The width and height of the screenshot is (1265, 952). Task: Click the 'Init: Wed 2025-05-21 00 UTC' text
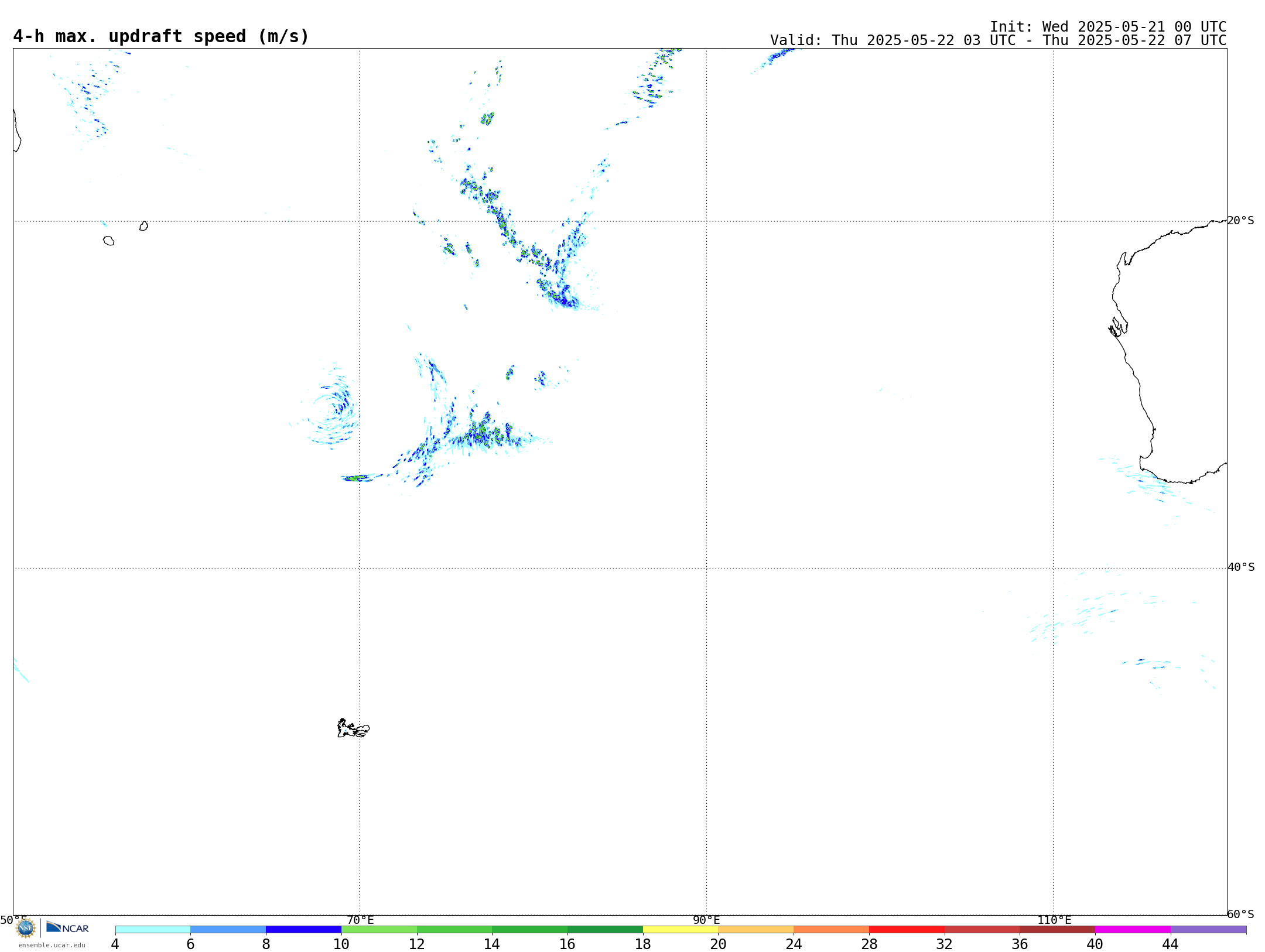click(1108, 27)
